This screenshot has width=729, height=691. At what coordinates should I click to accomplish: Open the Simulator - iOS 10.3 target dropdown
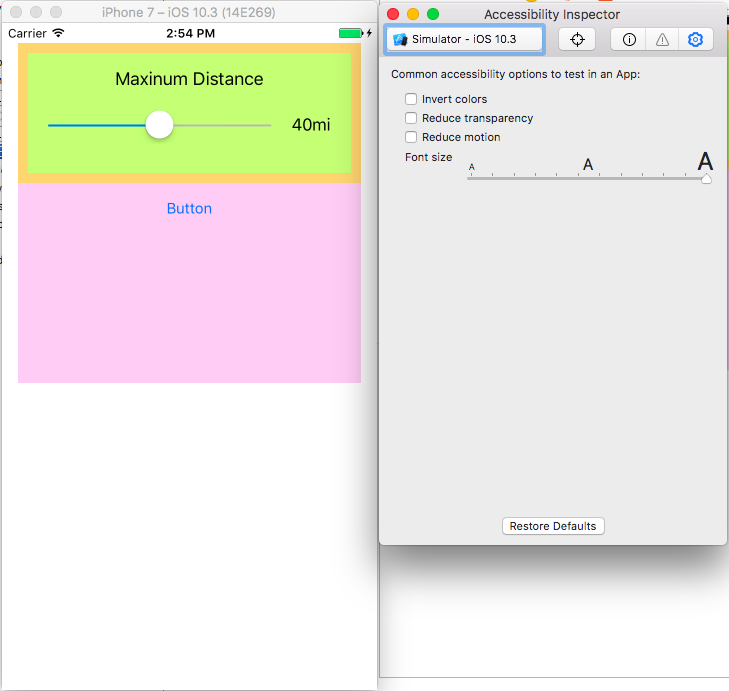[x=464, y=39]
